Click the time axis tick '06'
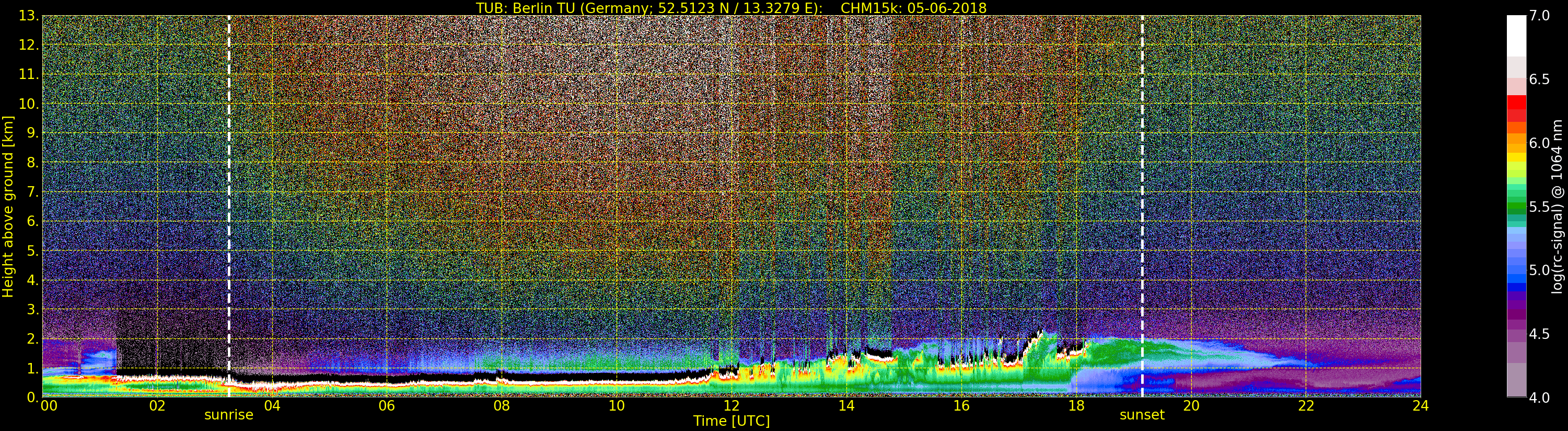 tap(387, 406)
